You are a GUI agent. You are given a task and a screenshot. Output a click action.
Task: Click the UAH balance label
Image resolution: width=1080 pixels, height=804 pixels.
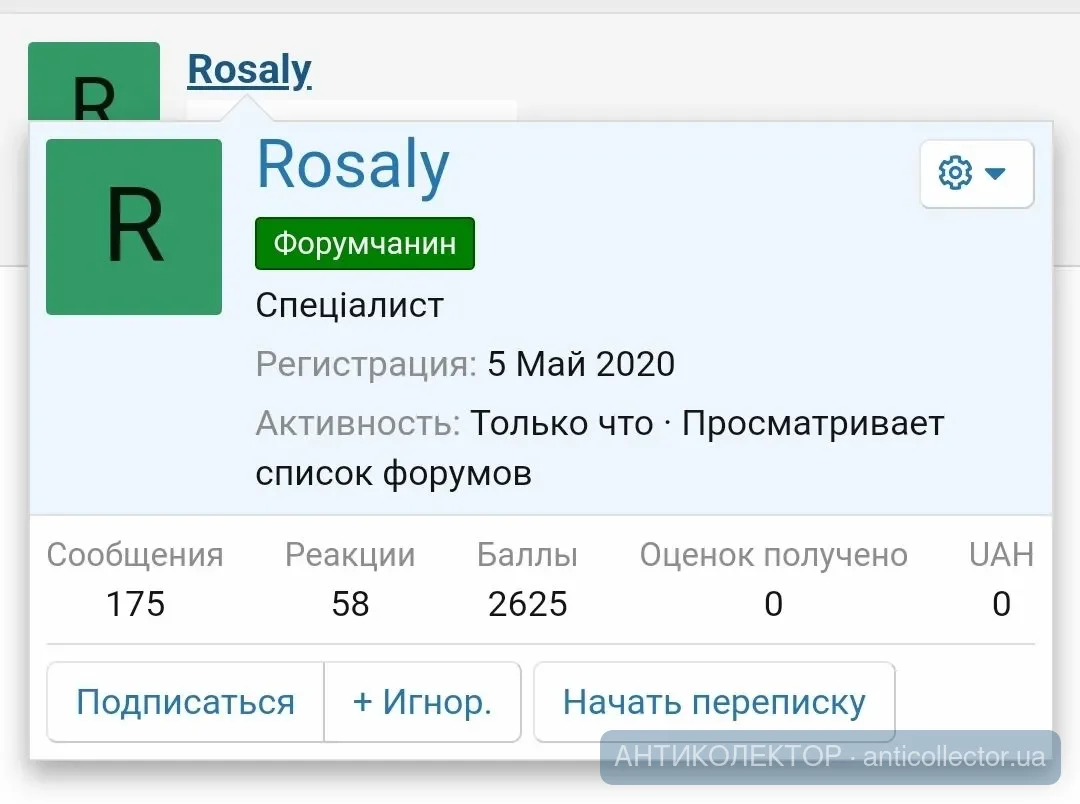[1001, 555]
